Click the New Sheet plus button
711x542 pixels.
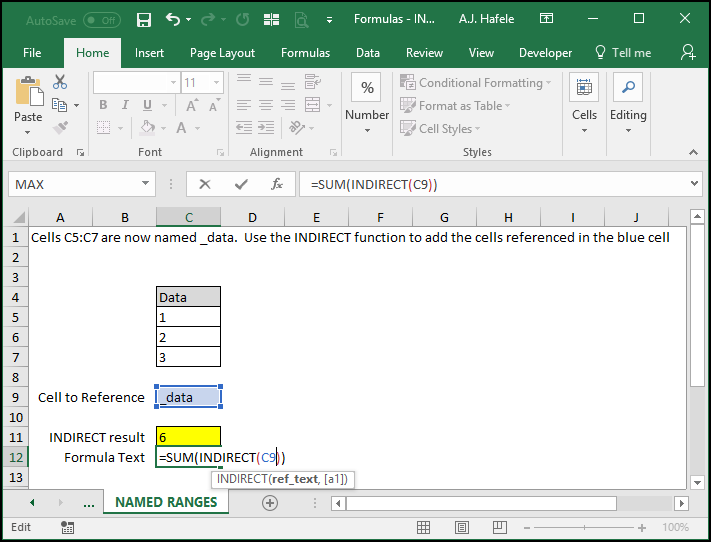tap(270, 503)
